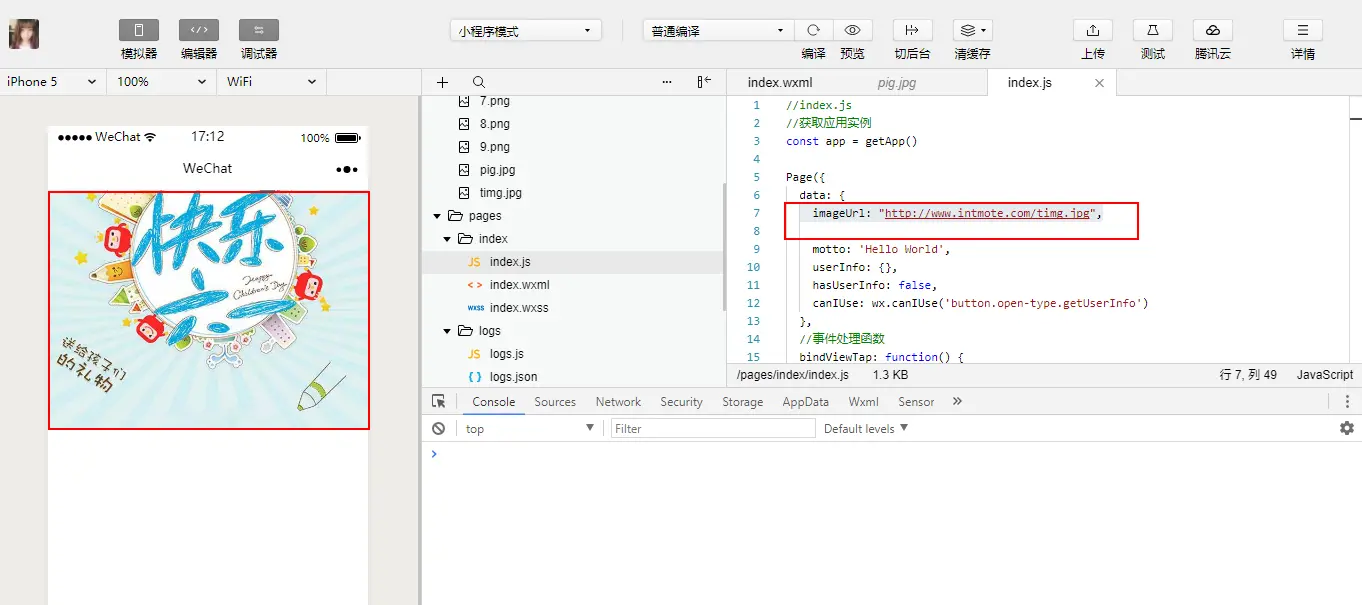1362x605 pixels.
Task: Click the 切后台 background switch icon
Action: (x=912, y=30)
